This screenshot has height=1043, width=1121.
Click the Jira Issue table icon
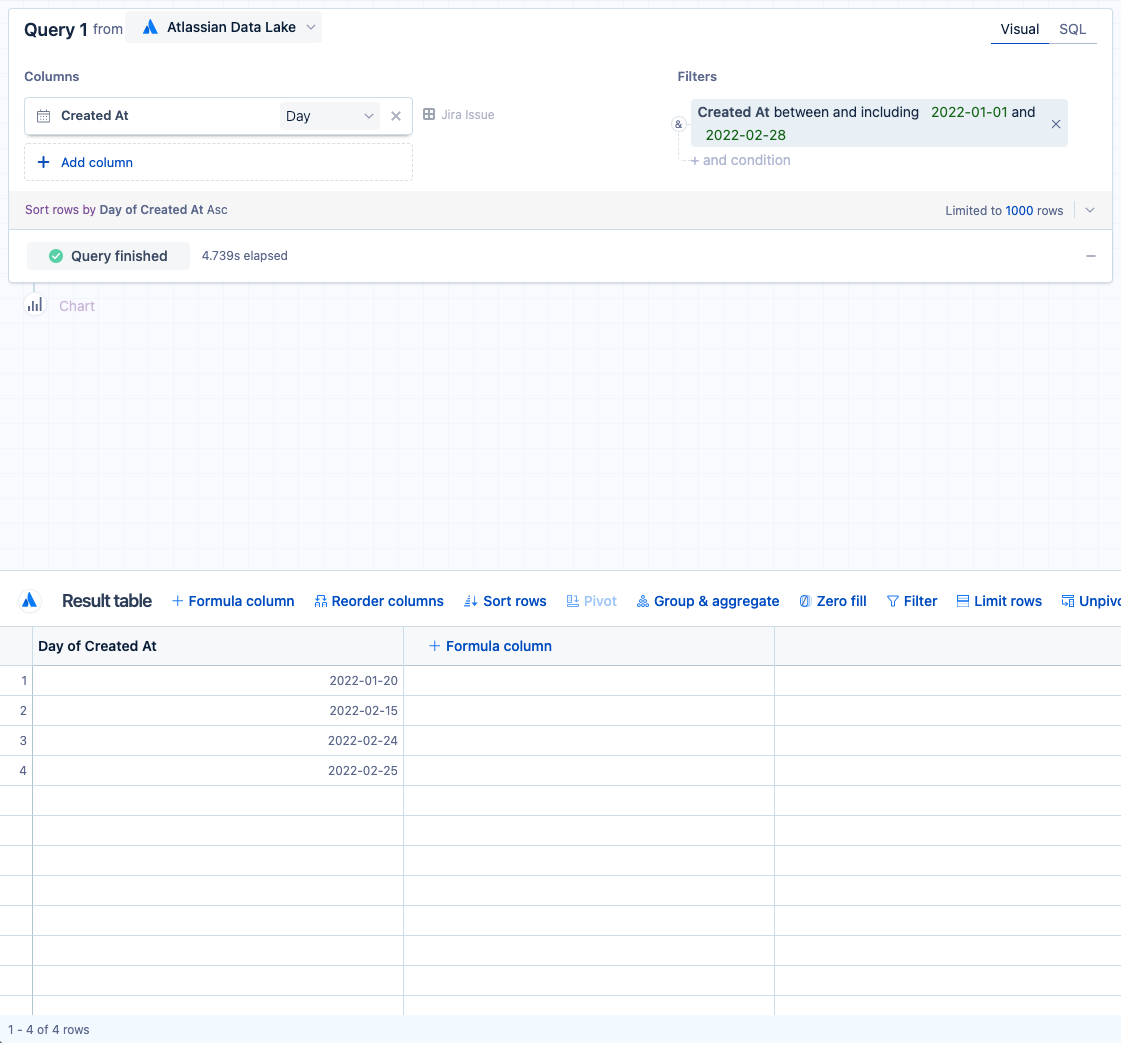(429, 114)
